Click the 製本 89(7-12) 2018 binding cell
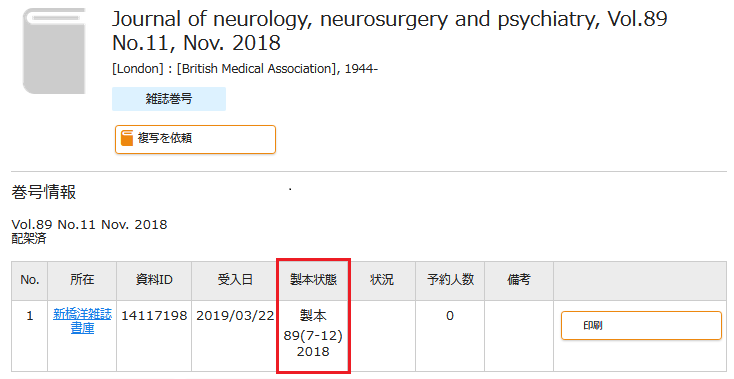Viewport: 734px width, 379px height. [x=313, y=334]
